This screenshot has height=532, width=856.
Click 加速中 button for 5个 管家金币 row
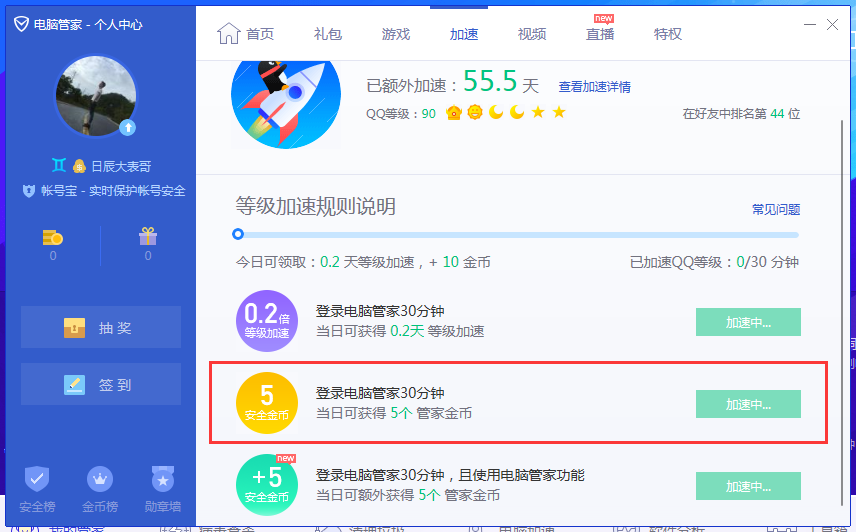pyautogui.click(x=748, y=404)
